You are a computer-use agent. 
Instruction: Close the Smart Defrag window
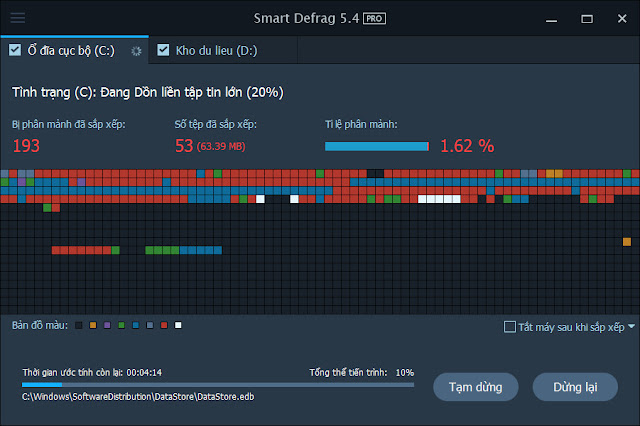622,19
